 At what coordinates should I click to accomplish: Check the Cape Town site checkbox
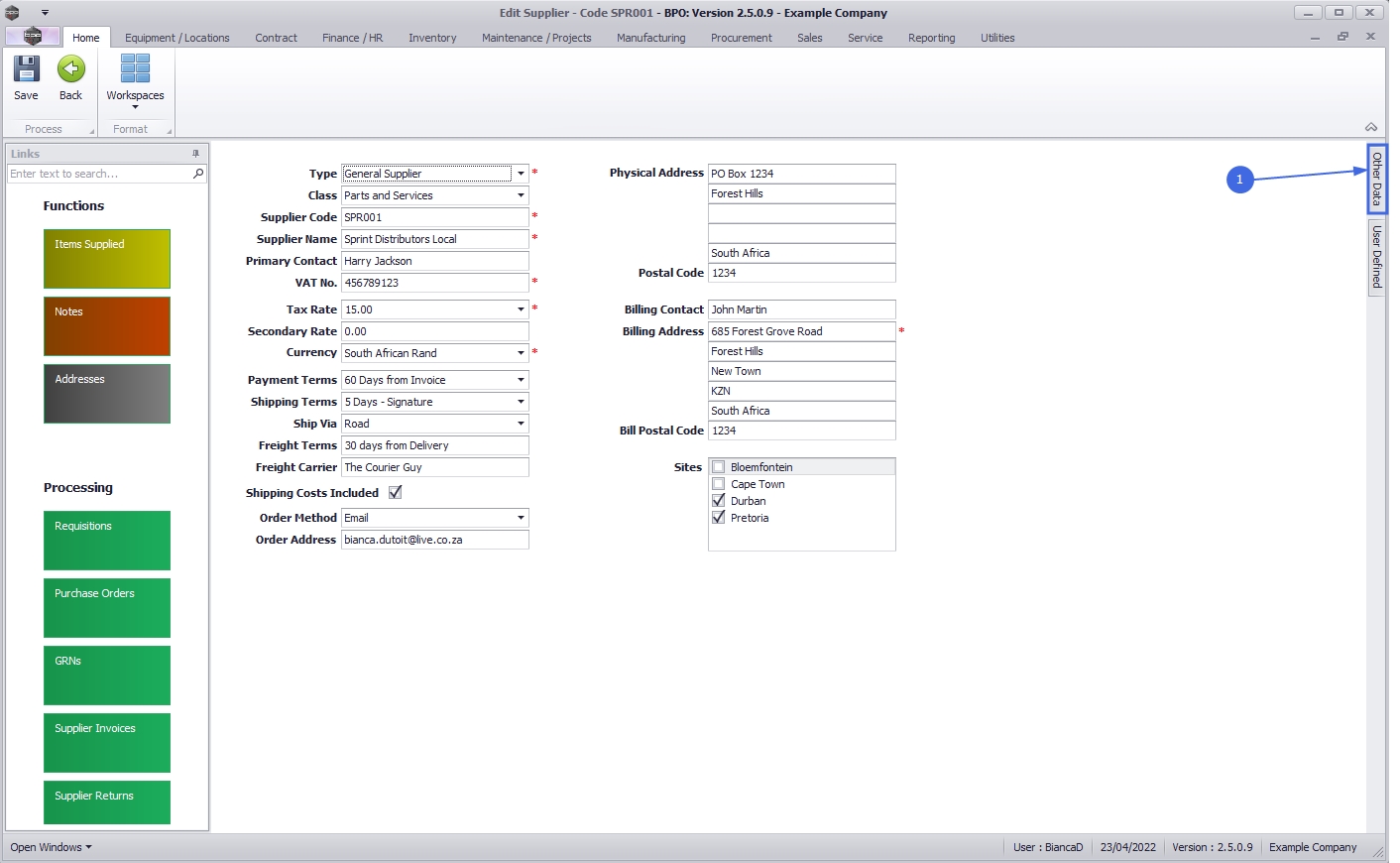pyautogui.click(x=719, y=484)
